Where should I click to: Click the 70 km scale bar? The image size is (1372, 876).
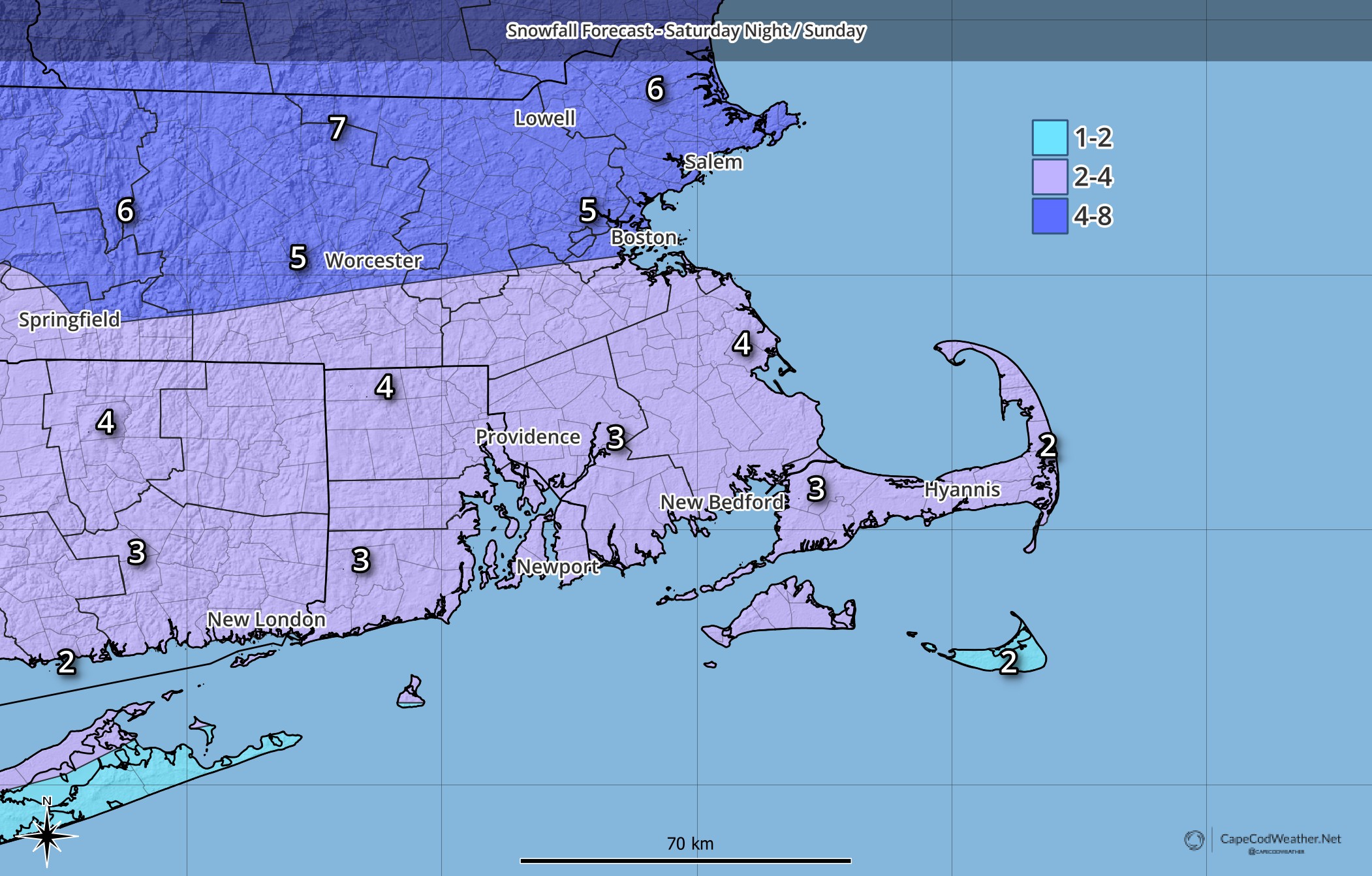pyautogui.click(x=685, y=861)
